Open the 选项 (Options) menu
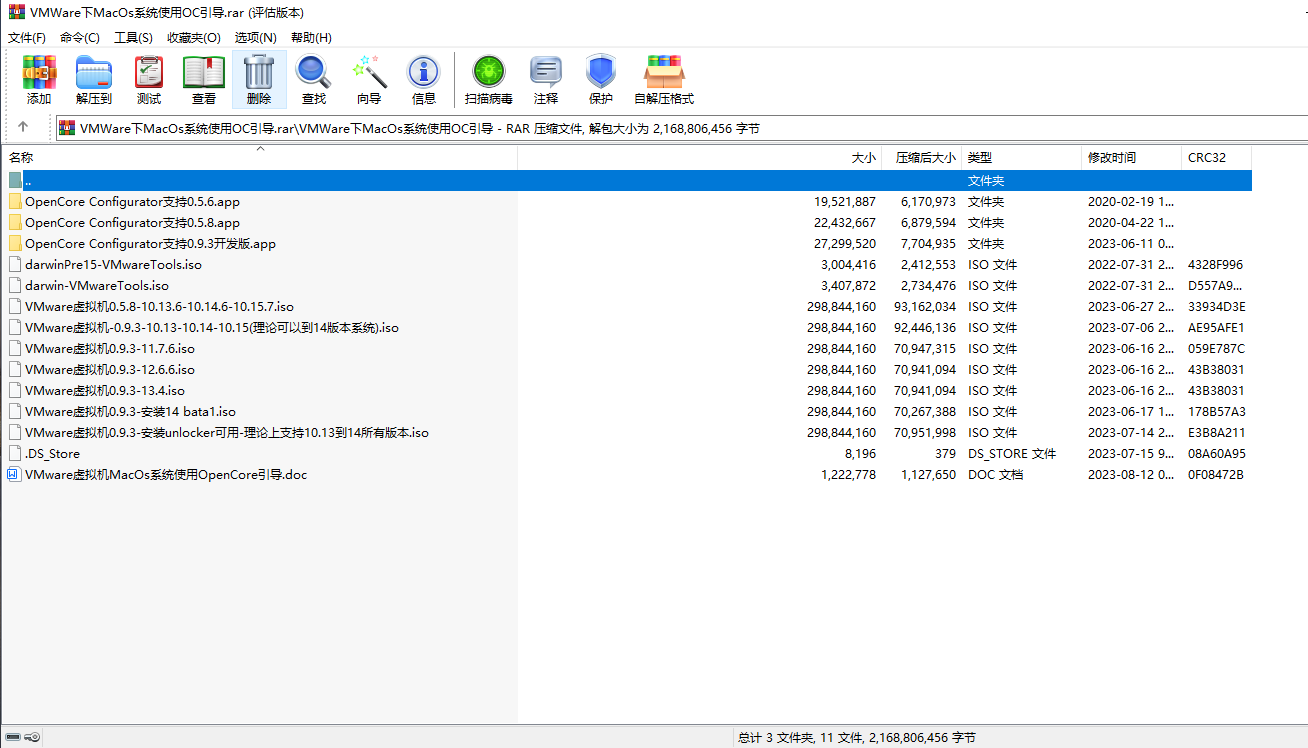The image size is (1308, 748). tap(256, 37)
